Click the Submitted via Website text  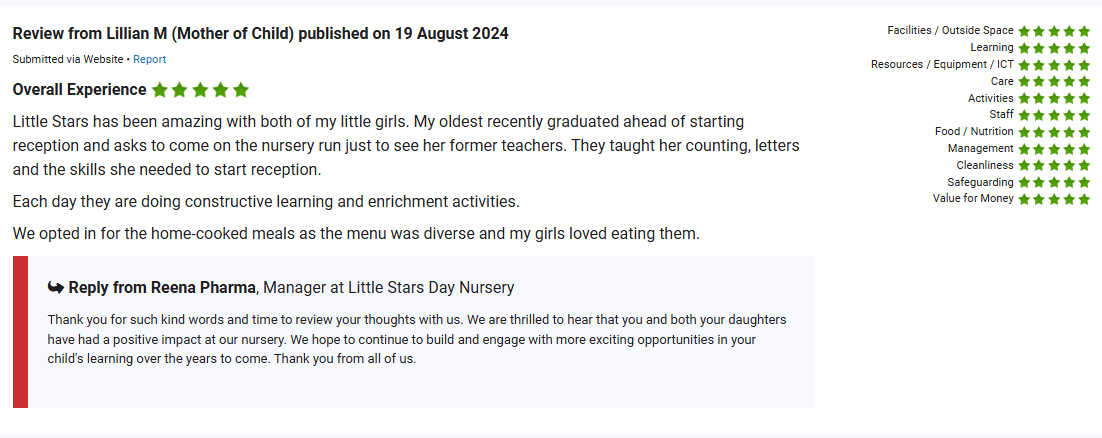click(68, 60)
